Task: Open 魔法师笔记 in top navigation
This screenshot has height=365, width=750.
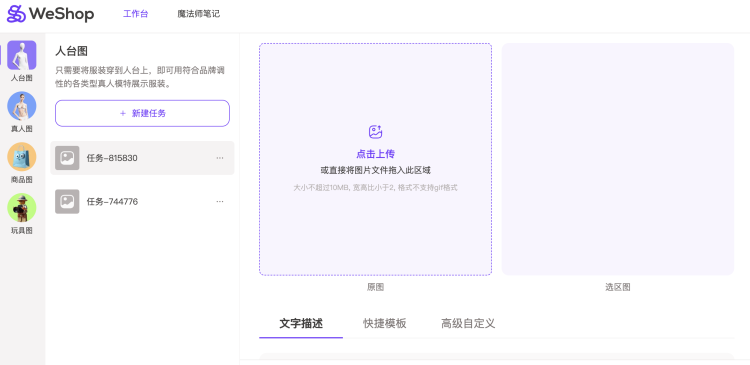Action: tap(199, 14)
